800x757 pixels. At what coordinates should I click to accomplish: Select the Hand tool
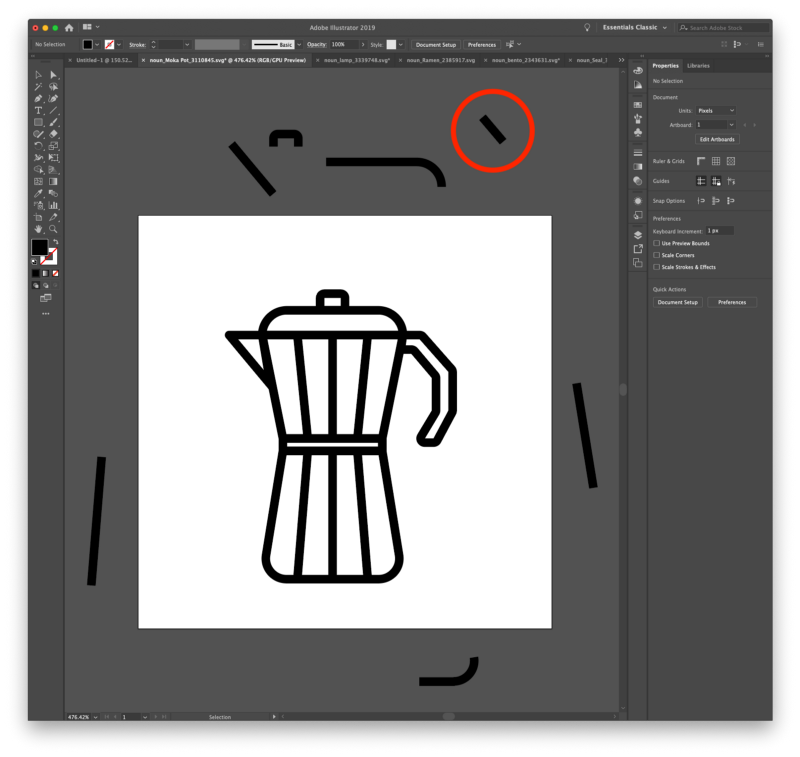click(x=38, y=229)
